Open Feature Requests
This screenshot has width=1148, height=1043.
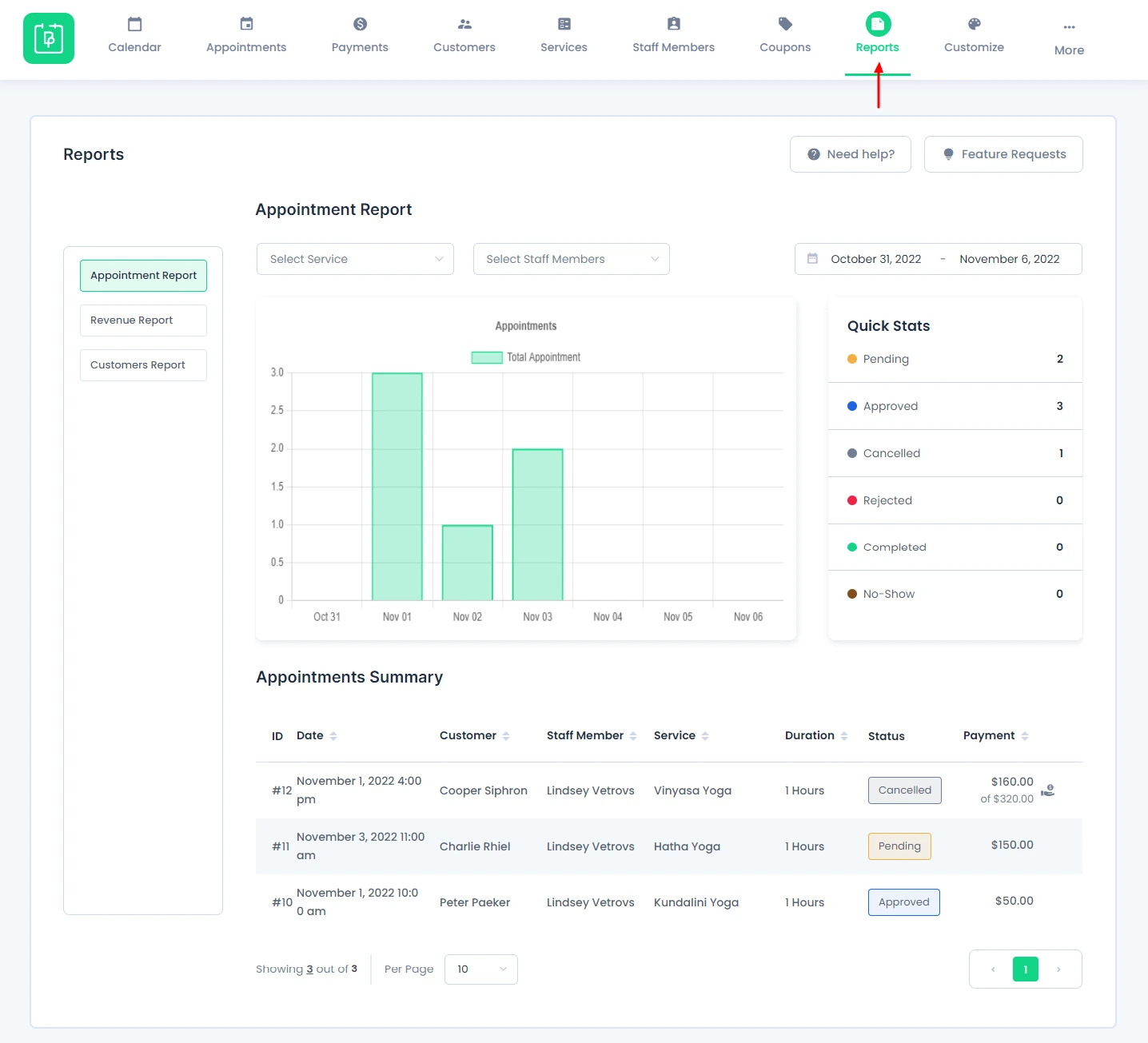tap(1003, 153)
